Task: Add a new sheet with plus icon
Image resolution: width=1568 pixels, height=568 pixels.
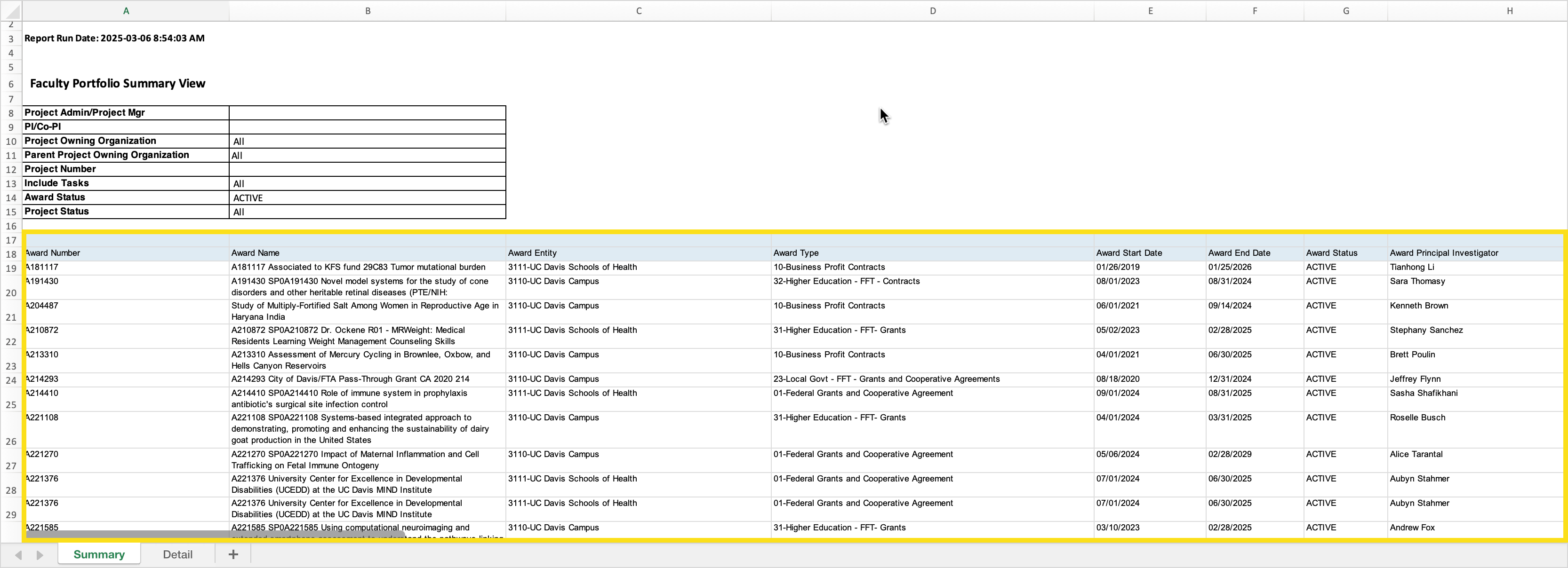Action: pyautogui.click(x=232, y=554)
